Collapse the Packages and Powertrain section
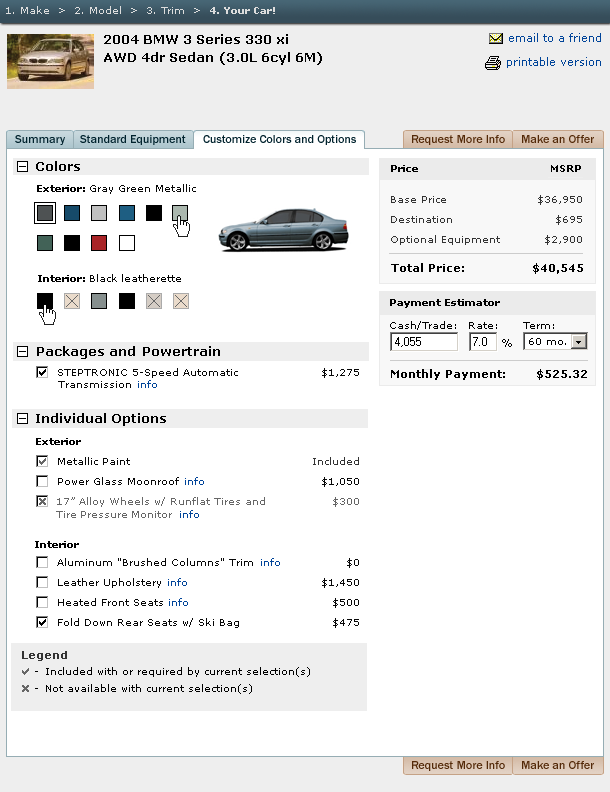610x792 pixels. [x=22, y=352]
